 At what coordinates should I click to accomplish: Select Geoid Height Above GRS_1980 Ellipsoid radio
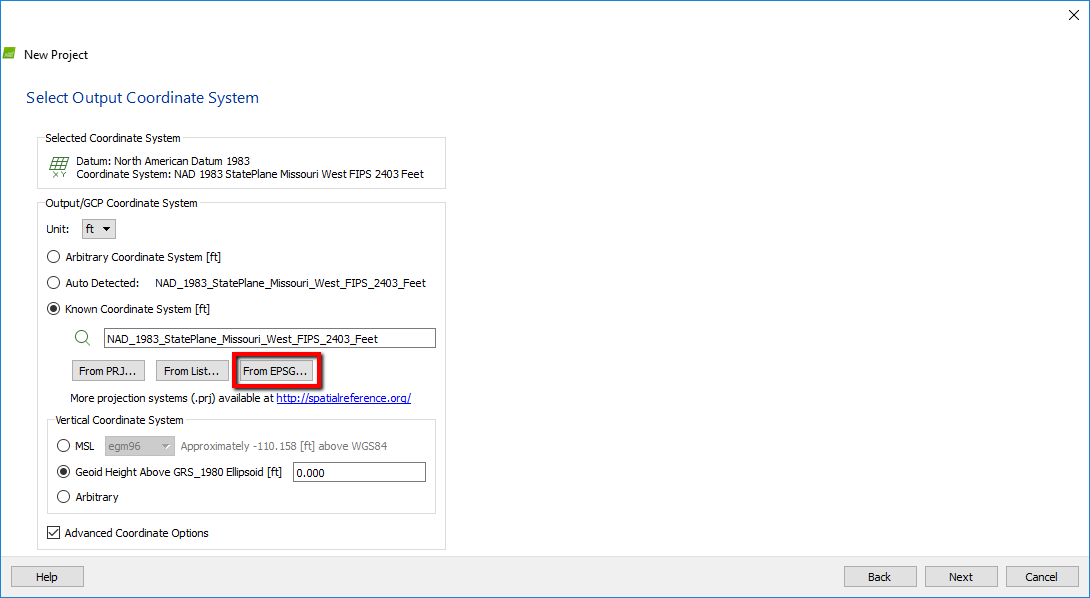pyautogui.click(x=64, y=472)
